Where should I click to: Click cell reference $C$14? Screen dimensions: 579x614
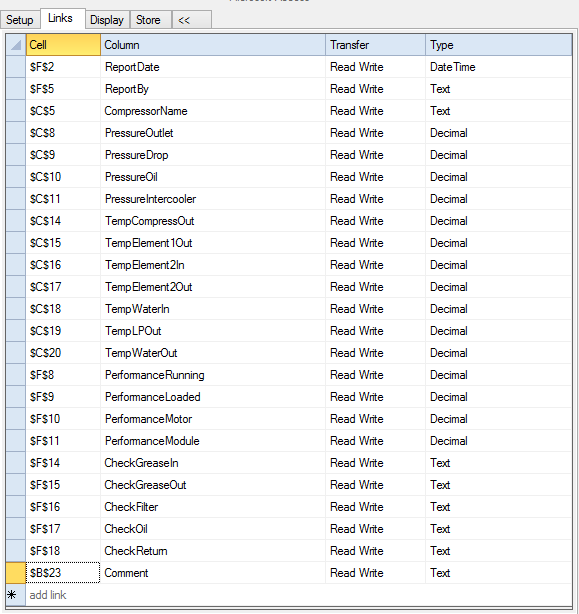click(63, 220)
